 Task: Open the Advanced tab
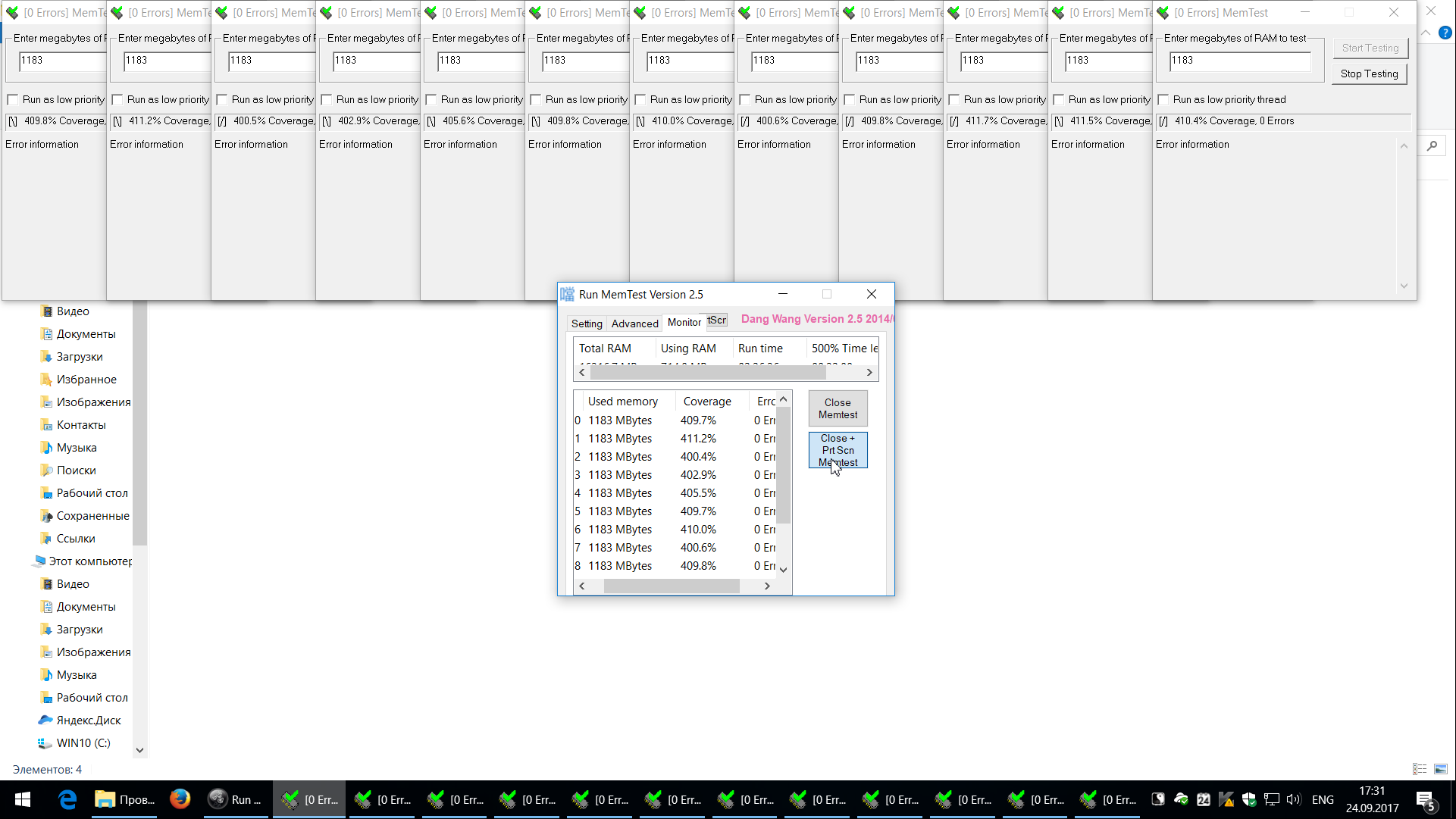click(x=634, y=324)
